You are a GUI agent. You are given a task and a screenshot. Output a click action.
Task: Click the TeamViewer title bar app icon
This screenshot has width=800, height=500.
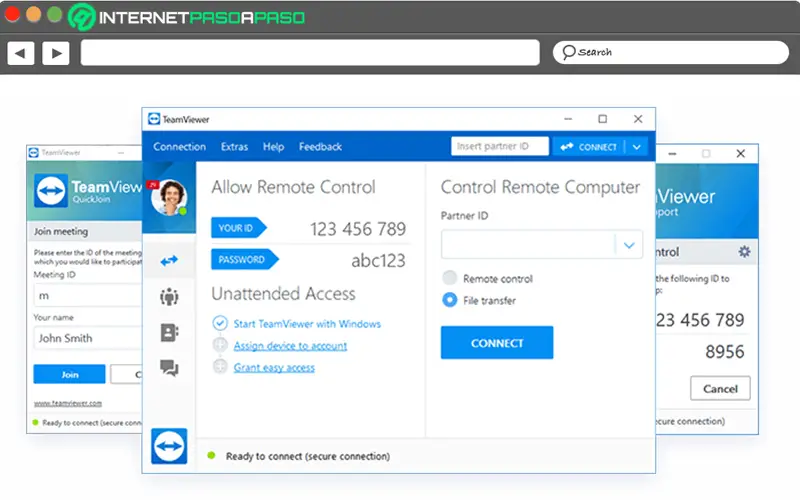tap(154, 119)
